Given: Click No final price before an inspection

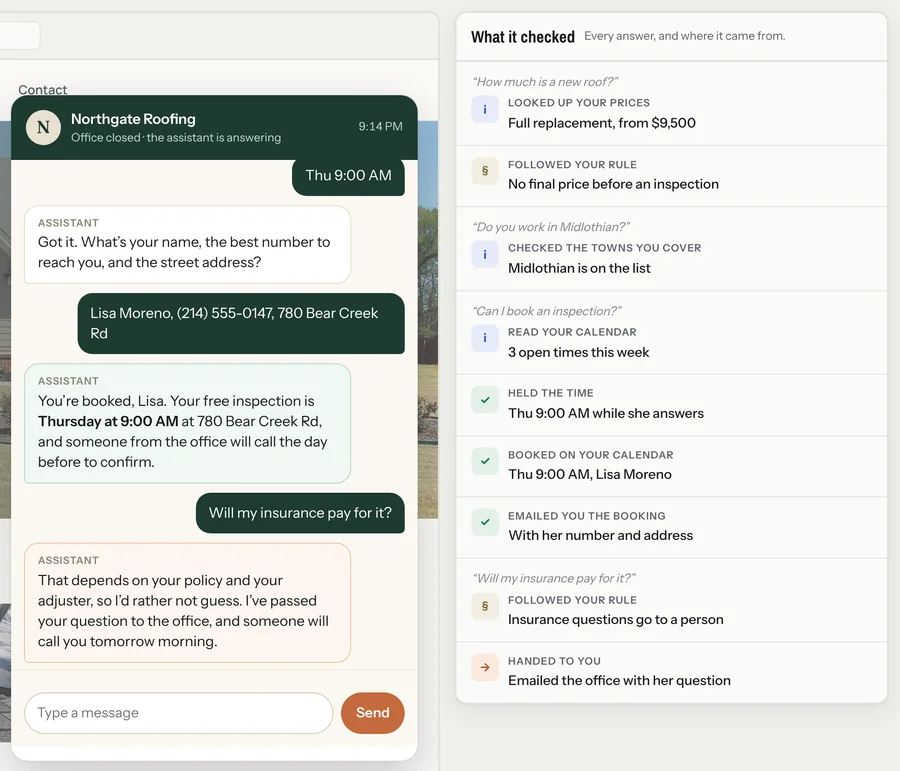Looking at the screenshot, I should pyautogui.click(x=613, y=184).
